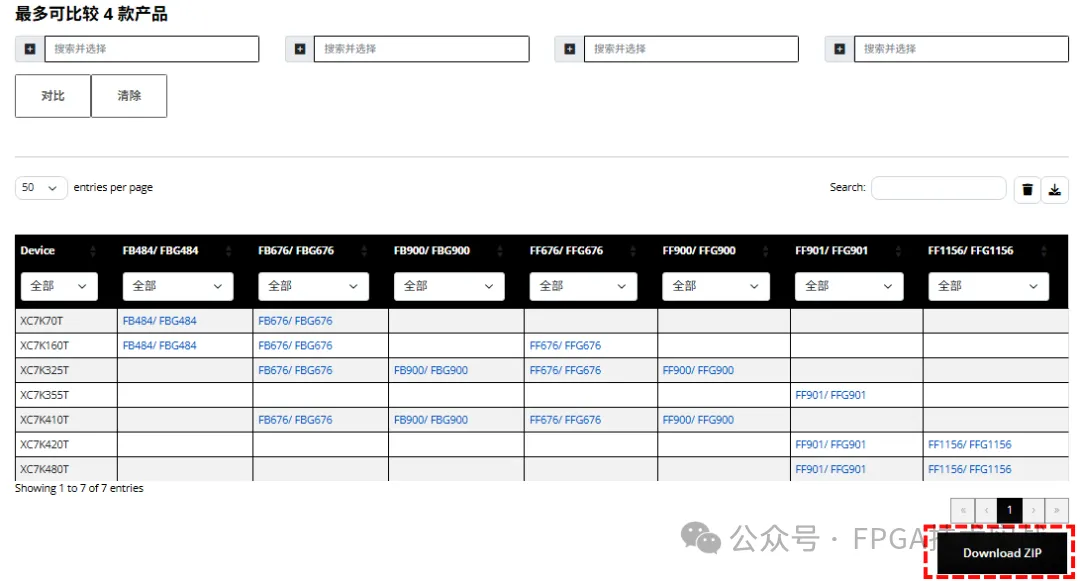1080x581 pixels.
Task: Click the XC7K355T device cell
Action: (66, 395)
